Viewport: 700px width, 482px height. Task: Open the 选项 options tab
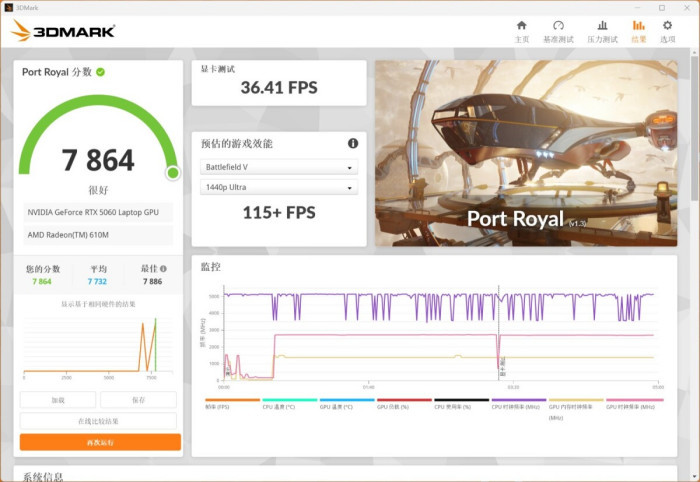tap(667, 32)
